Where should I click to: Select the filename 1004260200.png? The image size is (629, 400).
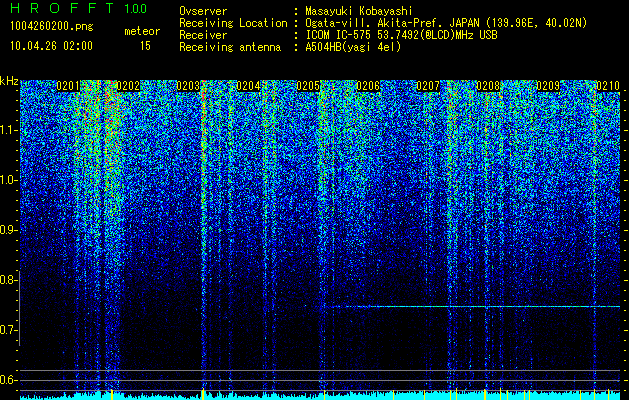tap(52, 26)
